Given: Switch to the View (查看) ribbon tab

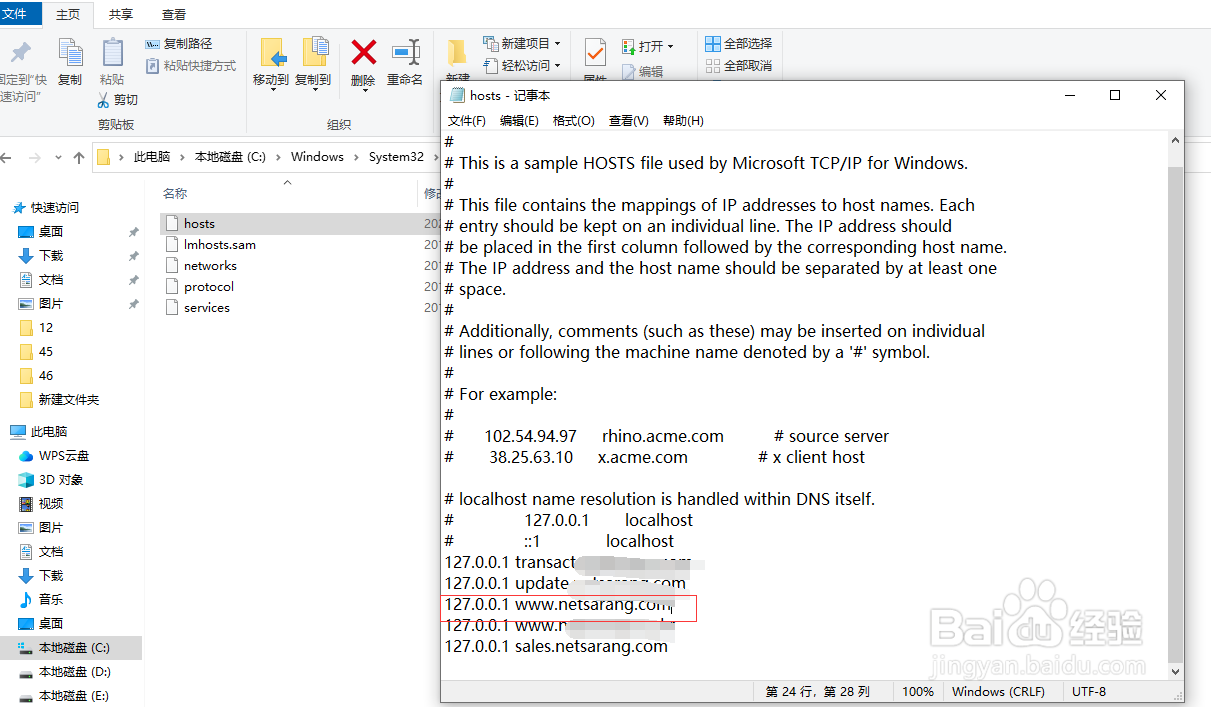Looking at the screenshot, I should [173, 15].
